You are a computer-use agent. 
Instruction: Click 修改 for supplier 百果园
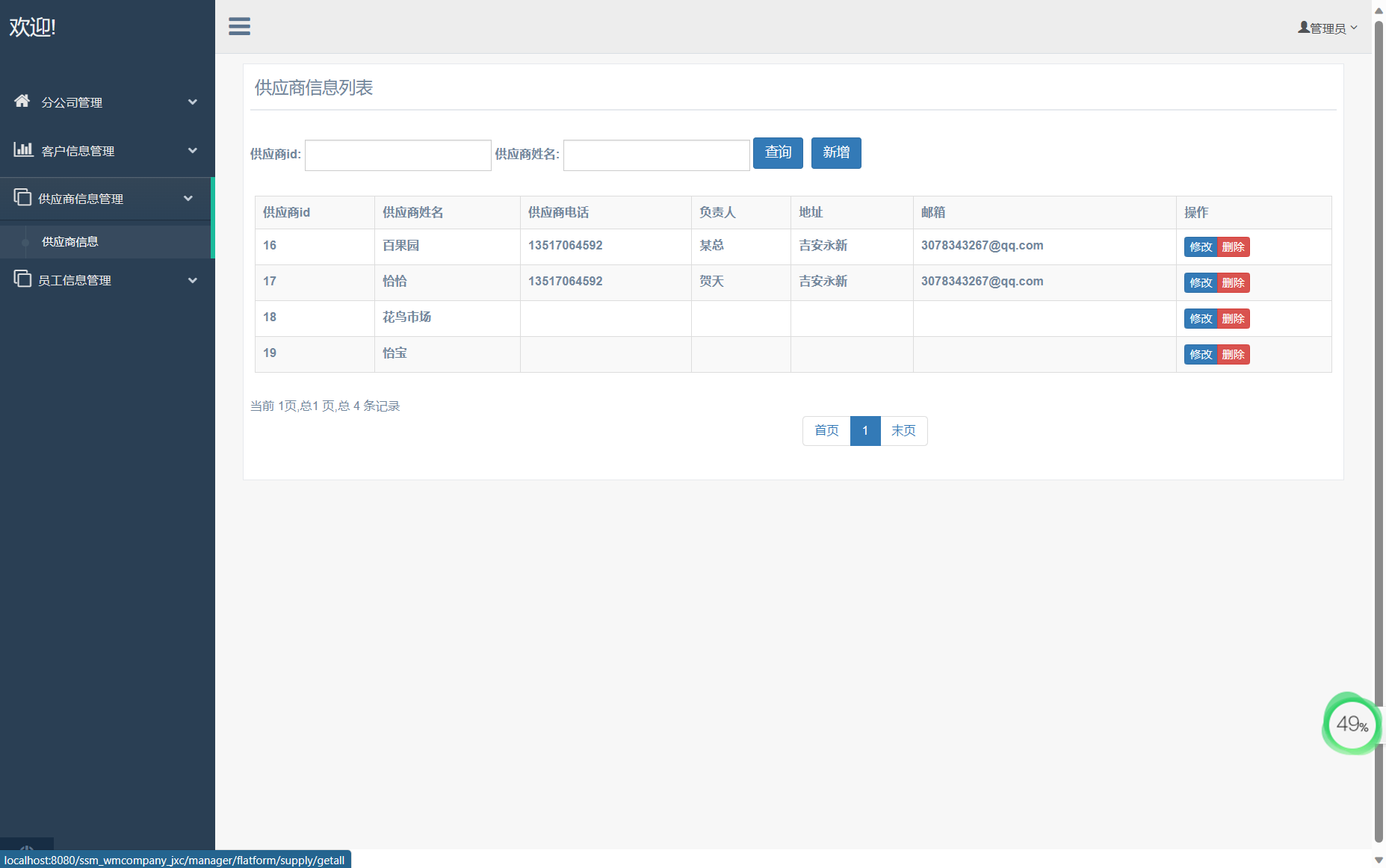click(x=1201, y=247)
